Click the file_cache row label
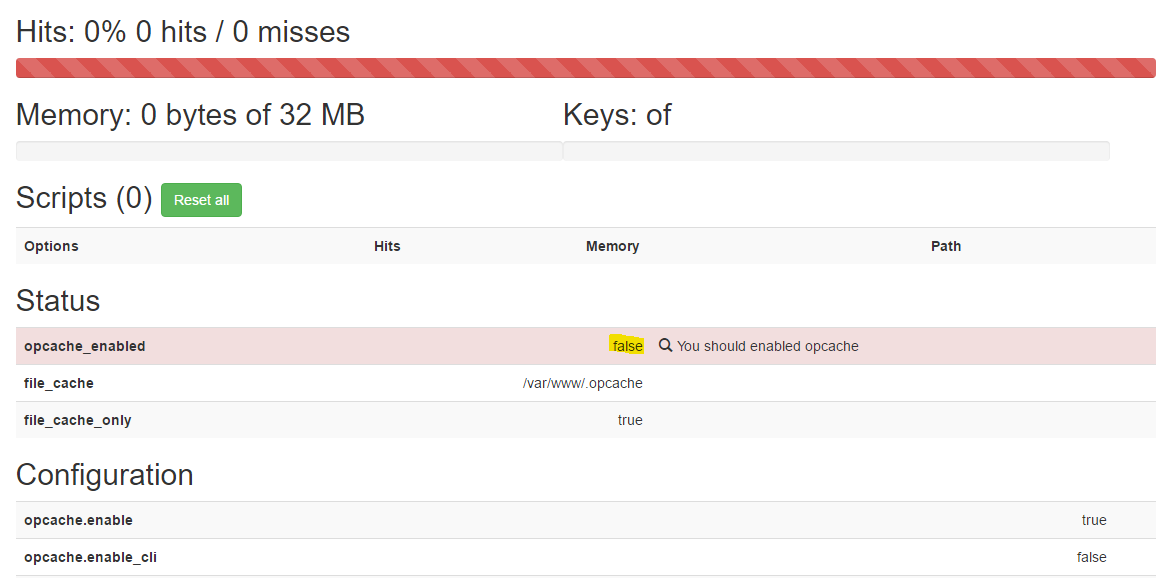This screenshot has width=1171, height=578. 59,383
